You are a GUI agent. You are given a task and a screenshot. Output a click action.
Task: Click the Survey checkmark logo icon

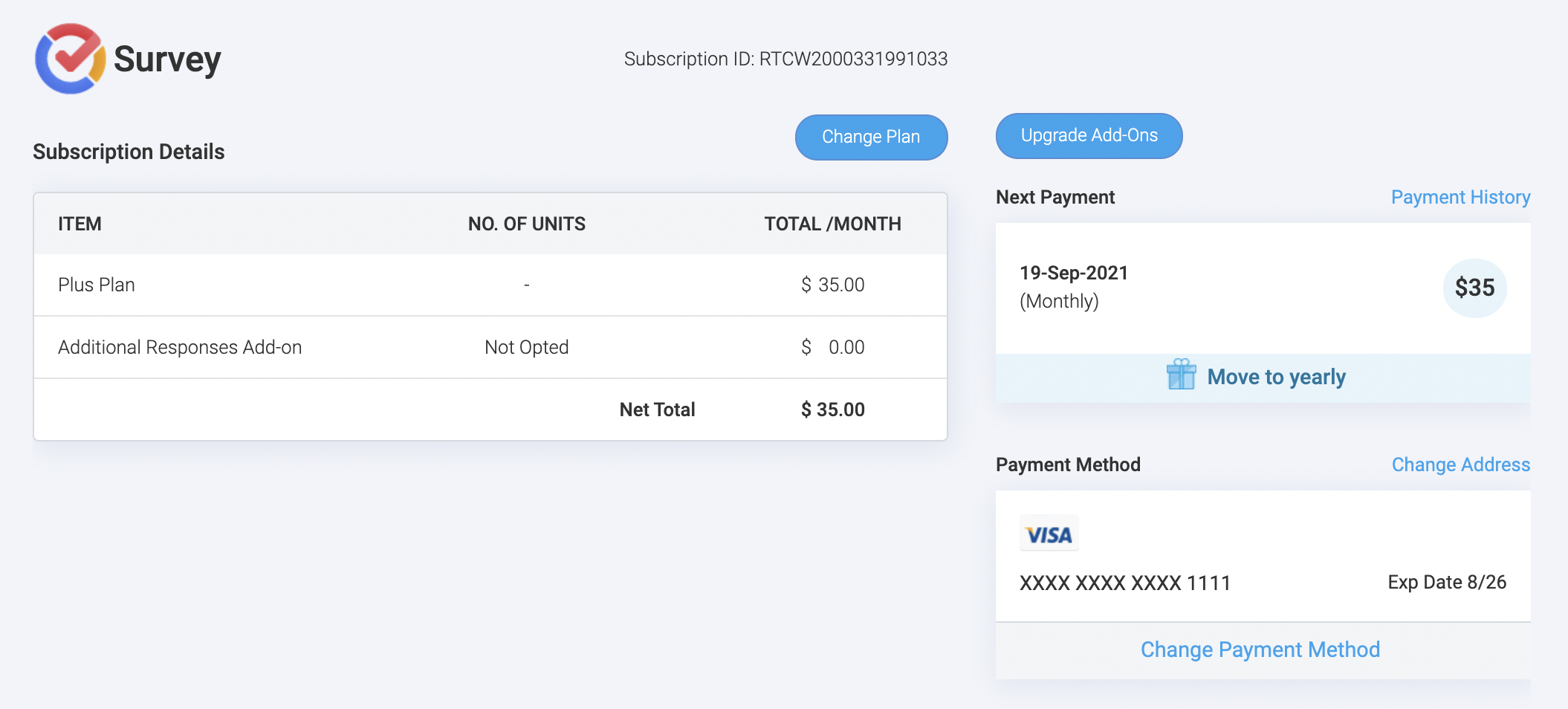(x=70, y=59)
